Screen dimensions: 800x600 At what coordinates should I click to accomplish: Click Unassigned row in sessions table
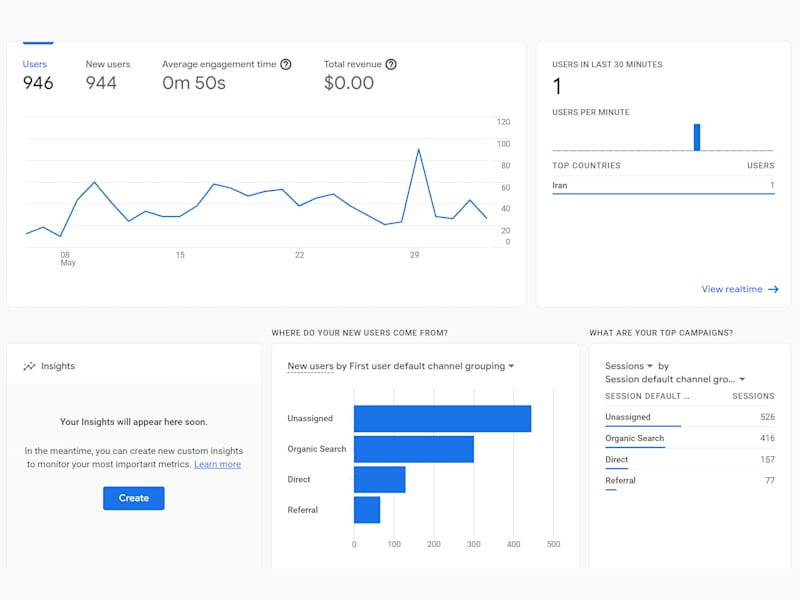point(690,417)
